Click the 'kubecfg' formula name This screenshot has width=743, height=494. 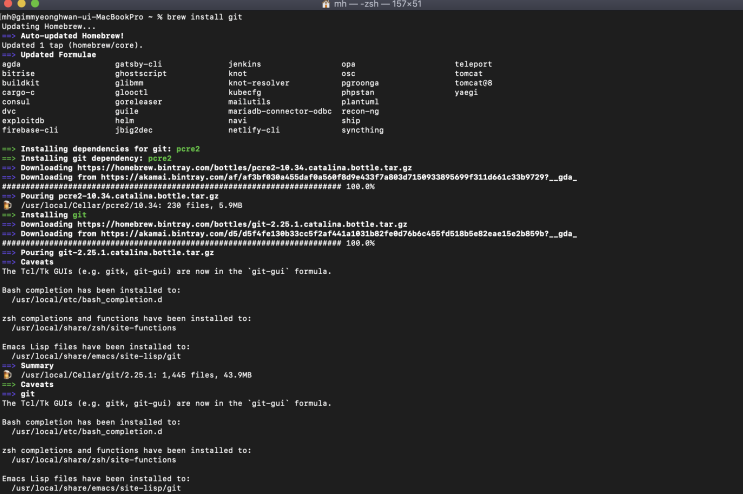coord(245,92)
